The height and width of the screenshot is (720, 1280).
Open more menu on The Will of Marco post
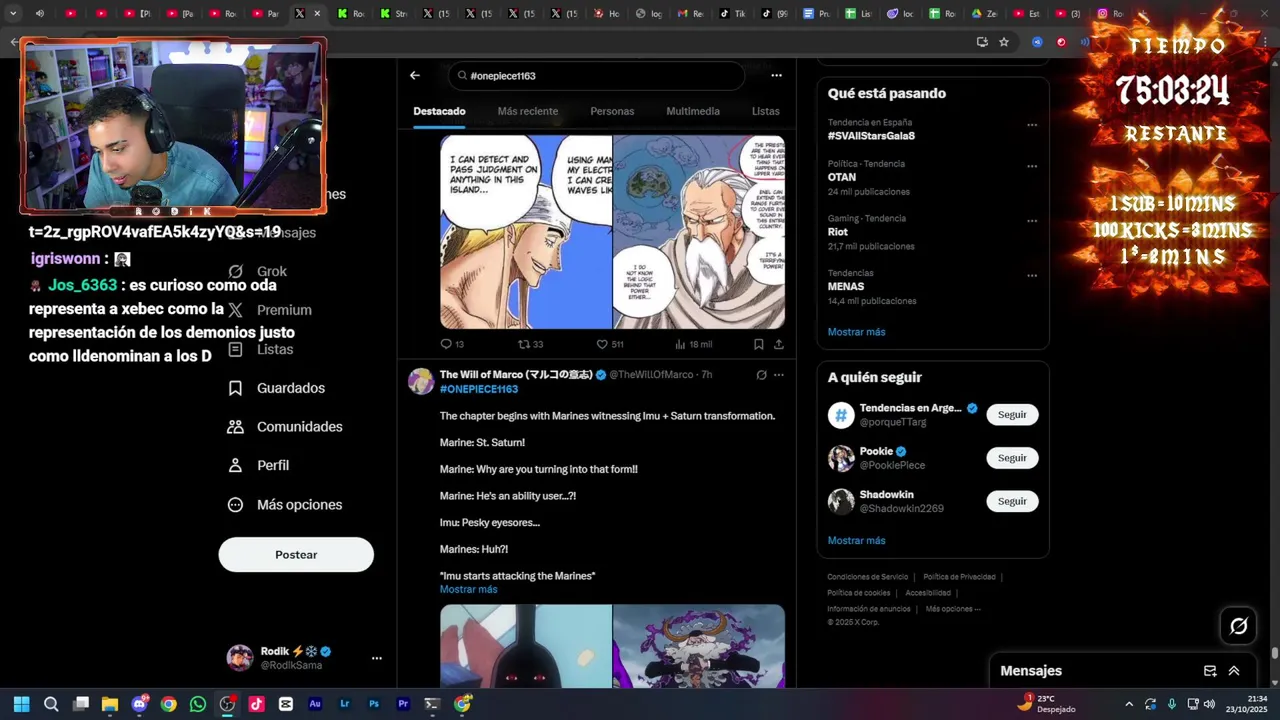779,375
